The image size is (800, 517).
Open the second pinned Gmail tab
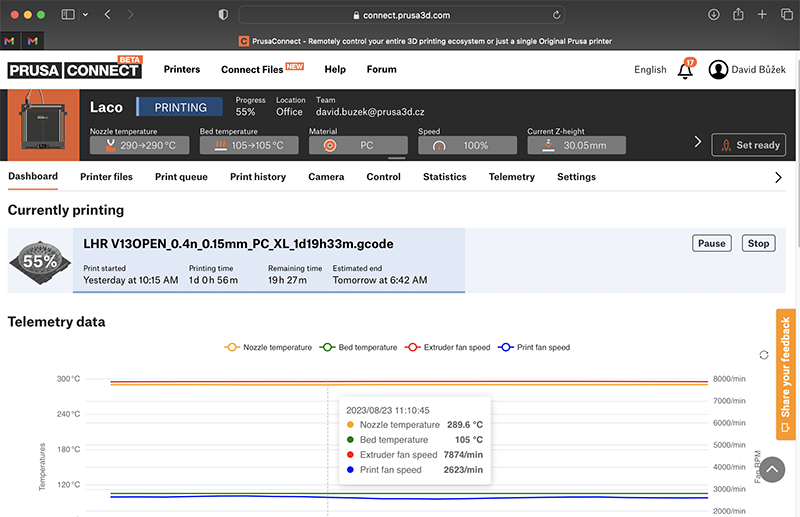pos(33,41)
